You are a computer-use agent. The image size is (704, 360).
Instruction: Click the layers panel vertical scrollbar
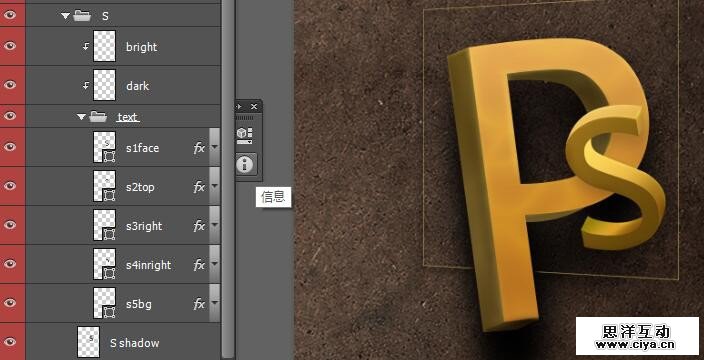click(228, 180)
